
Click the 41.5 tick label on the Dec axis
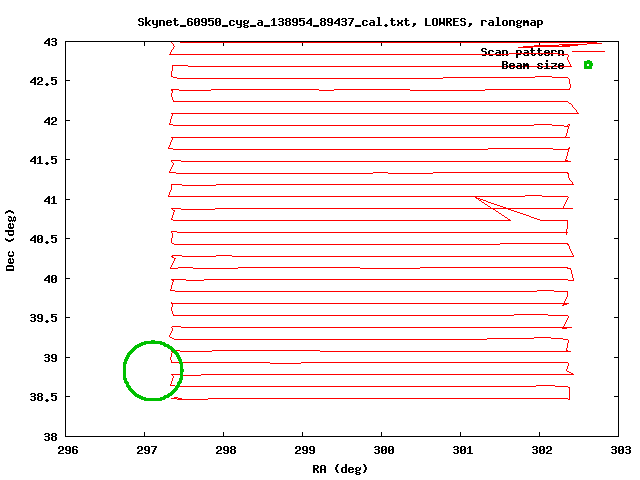pos(42,160)
